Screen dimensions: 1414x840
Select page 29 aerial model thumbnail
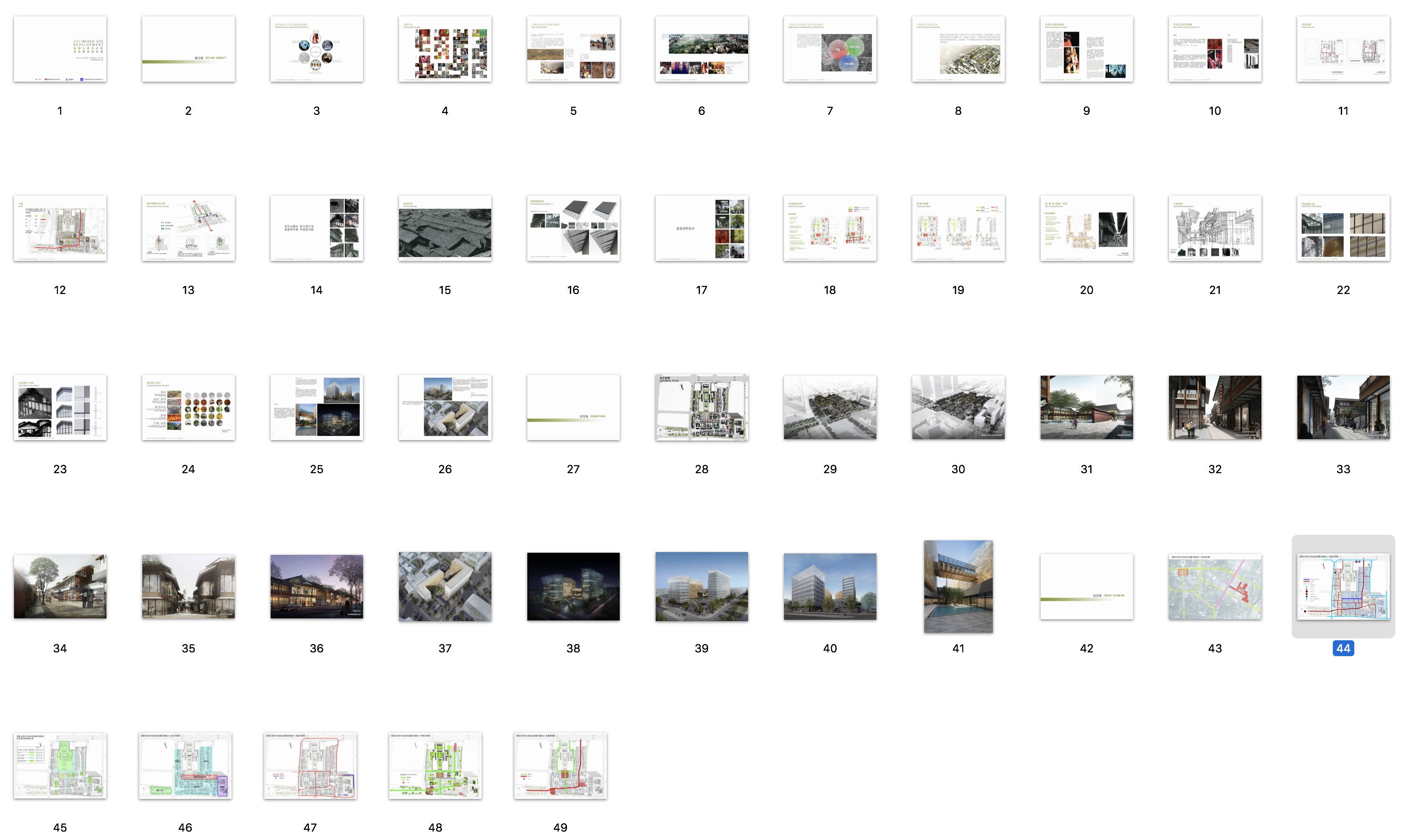[x=830, y=407]
